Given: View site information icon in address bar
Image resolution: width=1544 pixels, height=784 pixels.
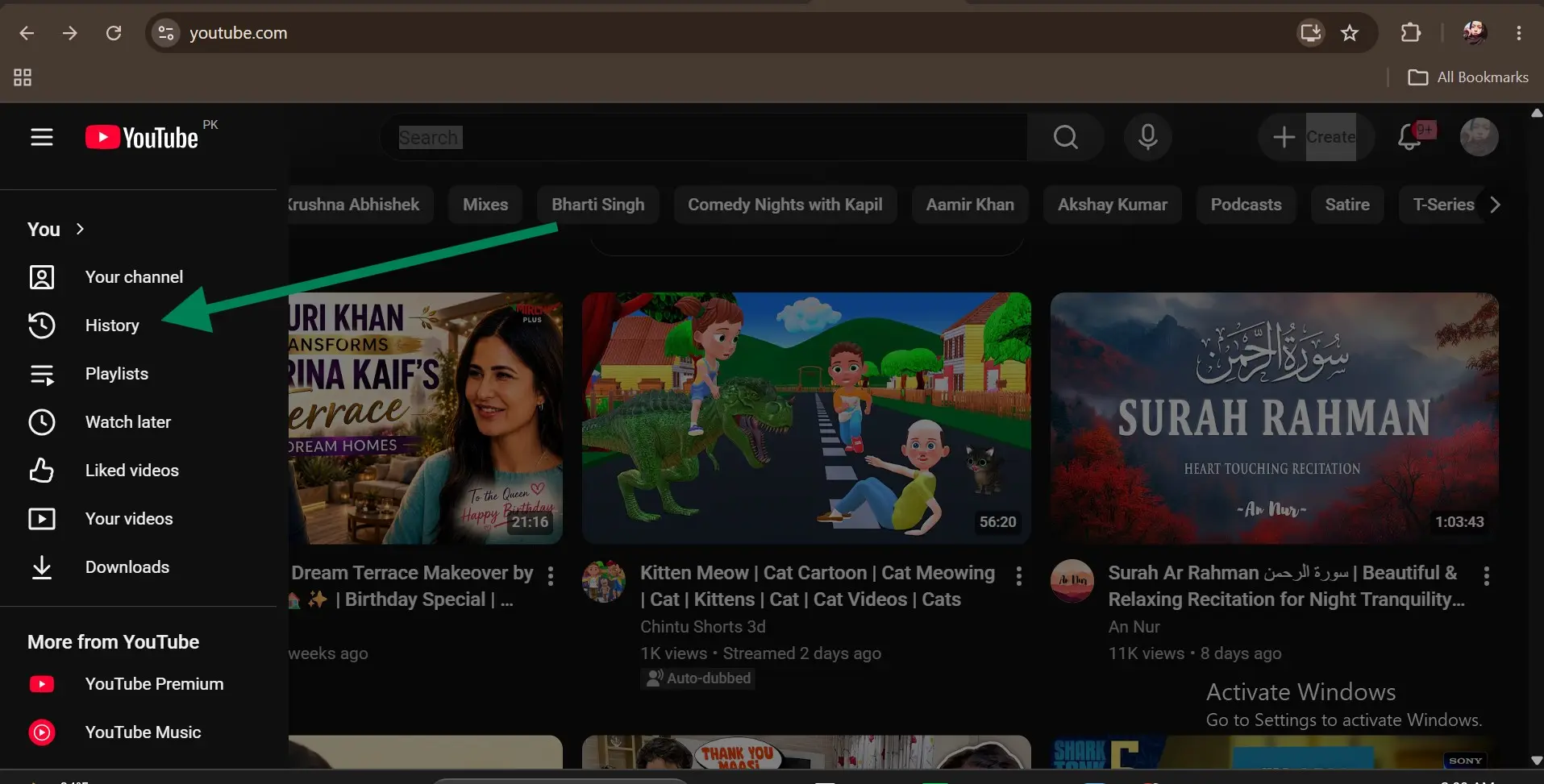Looking at the screenshot, I should point(166,33).
